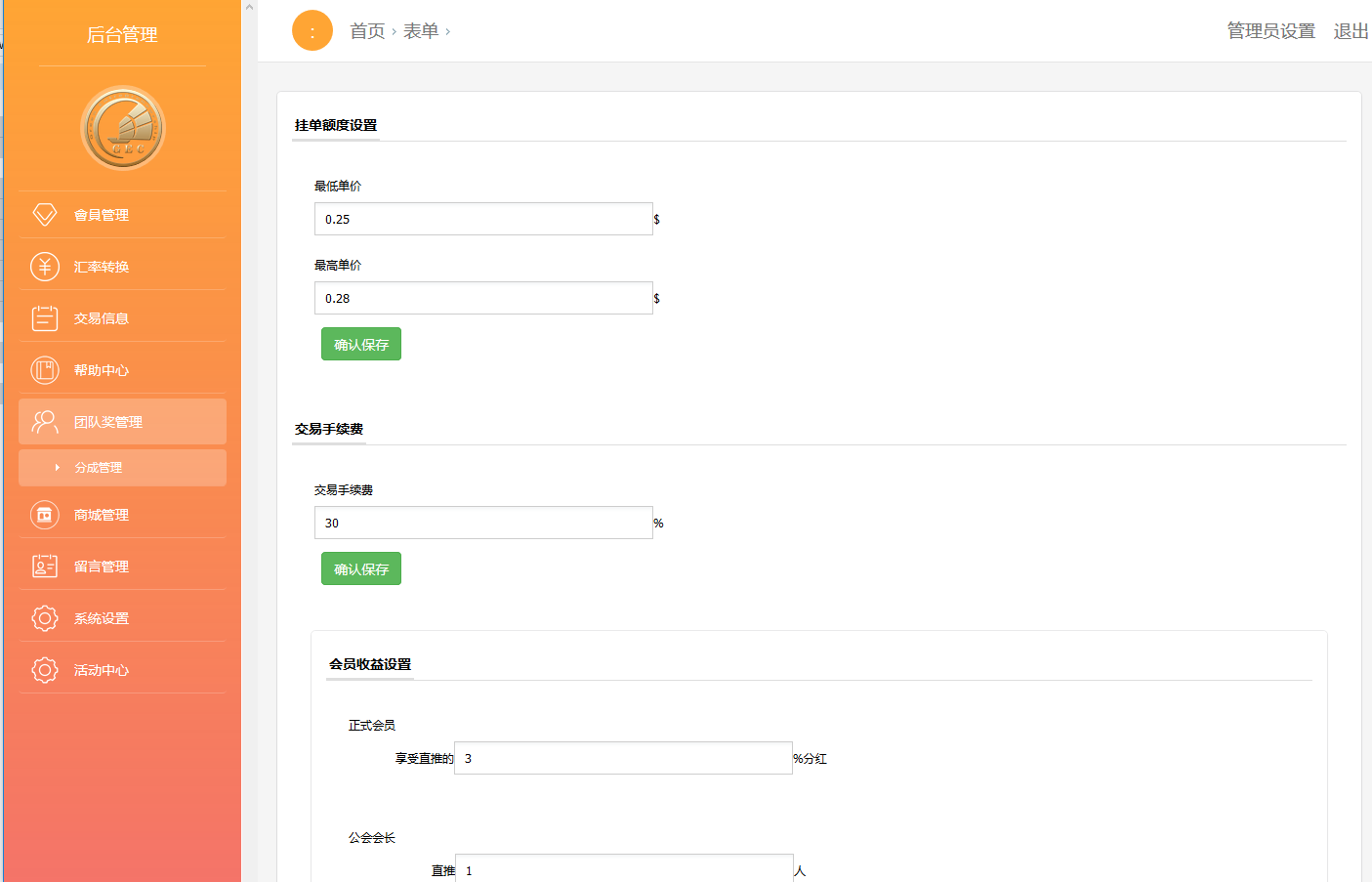This screenshot has height=882, width=1372.
Task: Click the 活动中心 gear icon
Action: [45, 670]
